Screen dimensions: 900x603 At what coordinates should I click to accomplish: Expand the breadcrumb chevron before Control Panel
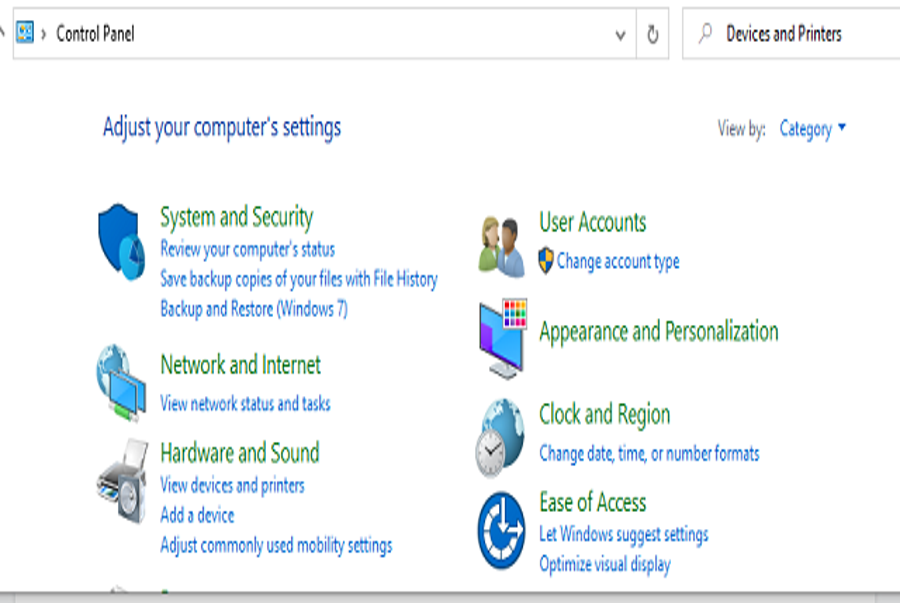44,34
